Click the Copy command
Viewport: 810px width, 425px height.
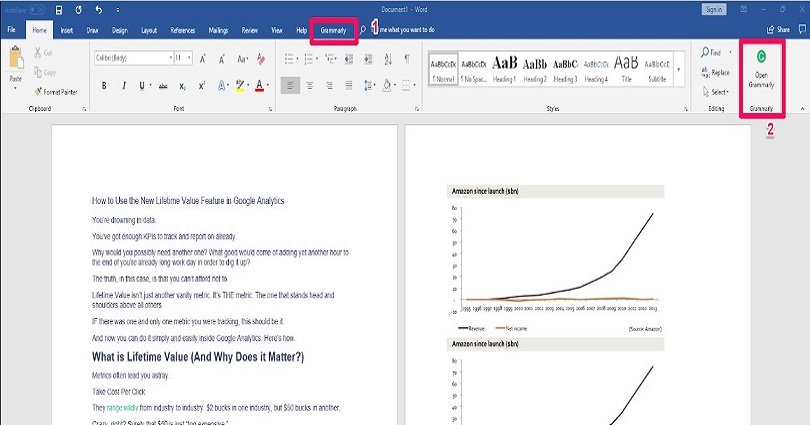pos(45,73)
